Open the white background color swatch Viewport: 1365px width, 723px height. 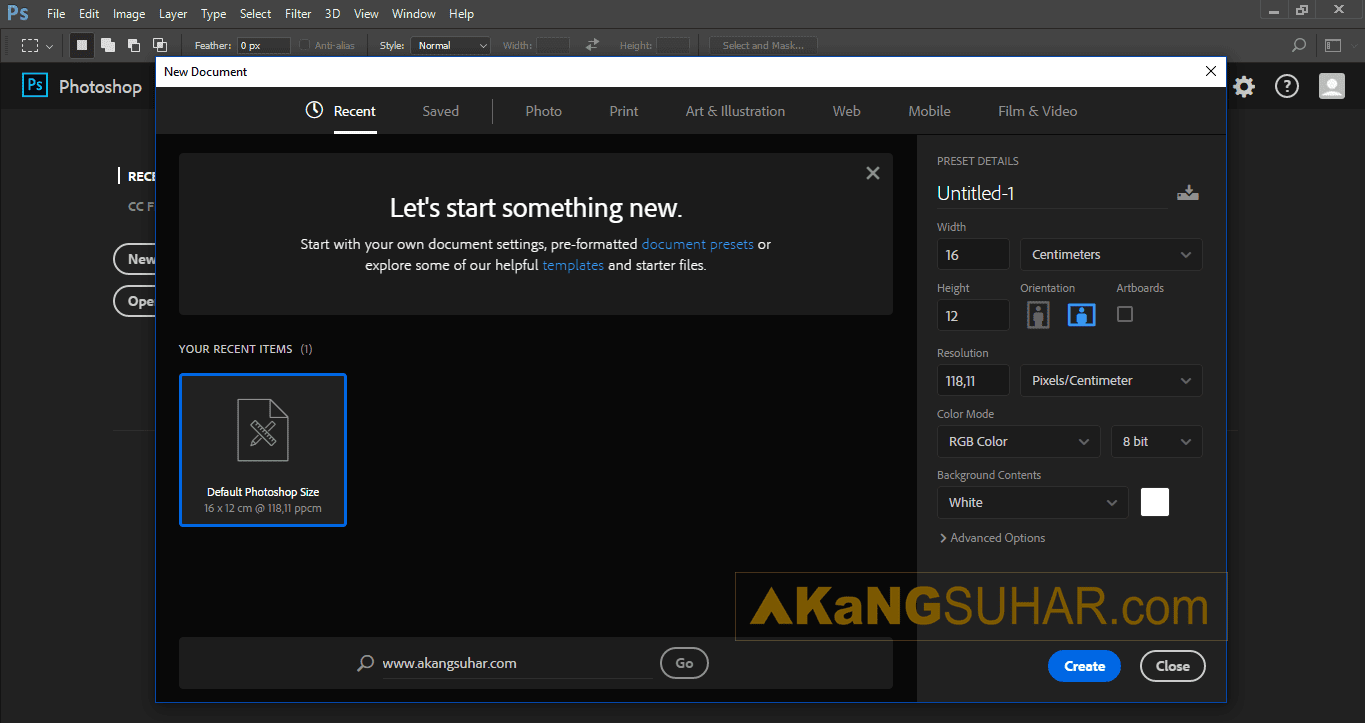(x=1155, y=502)
